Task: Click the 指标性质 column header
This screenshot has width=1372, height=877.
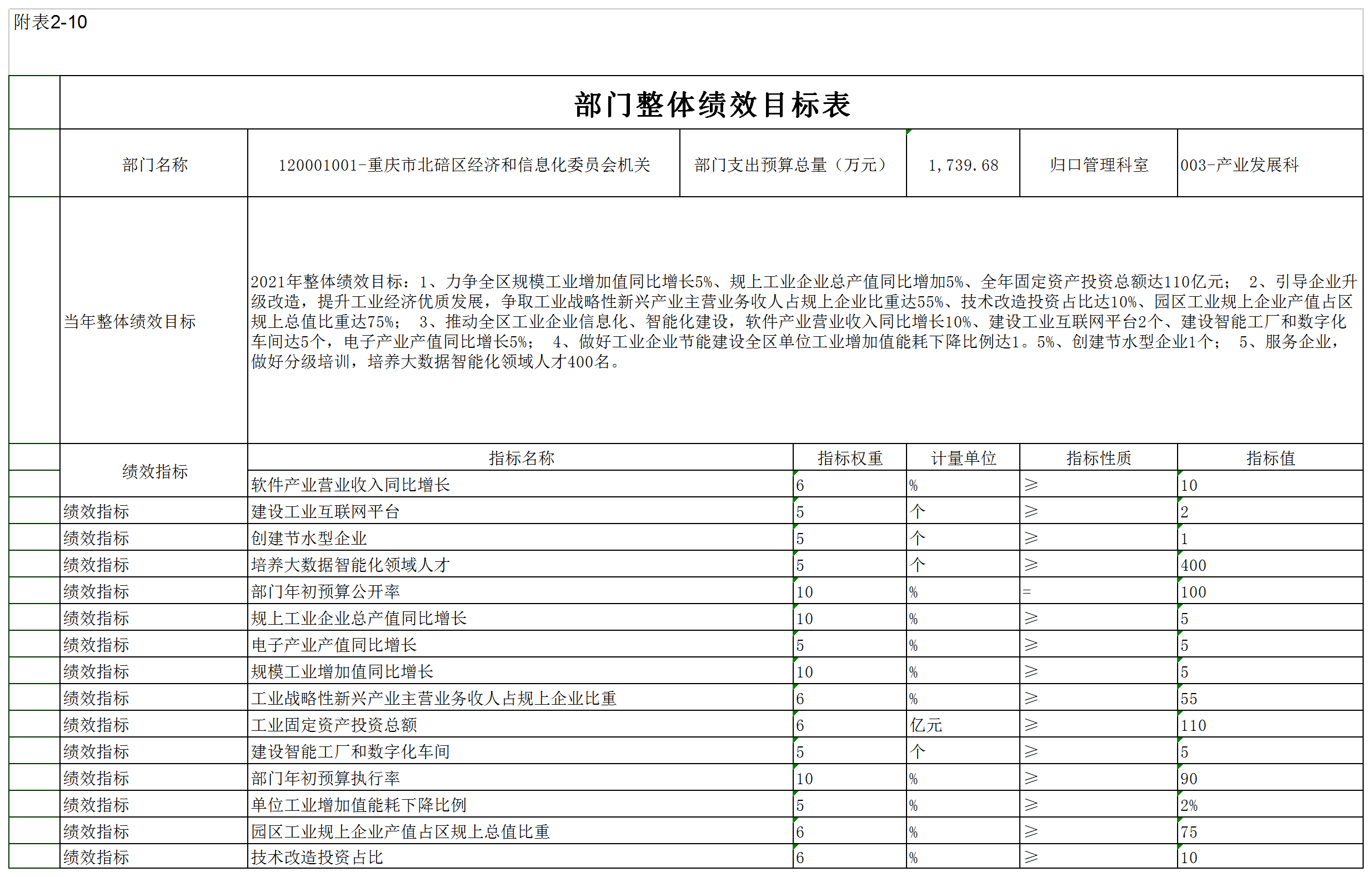Action: pos(1099,457)
